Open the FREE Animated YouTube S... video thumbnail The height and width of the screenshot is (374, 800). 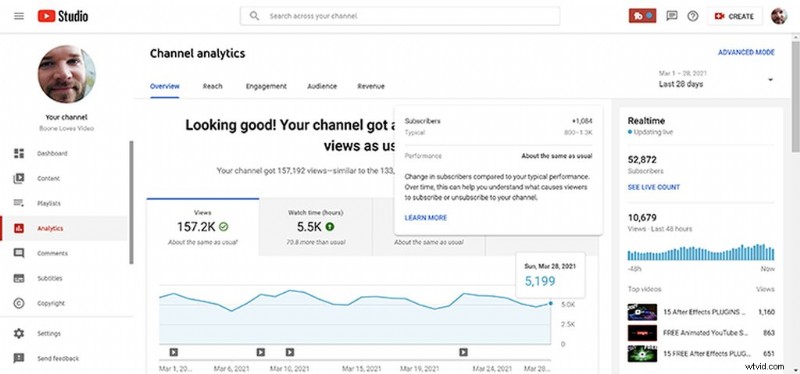[x=642, y=333]
